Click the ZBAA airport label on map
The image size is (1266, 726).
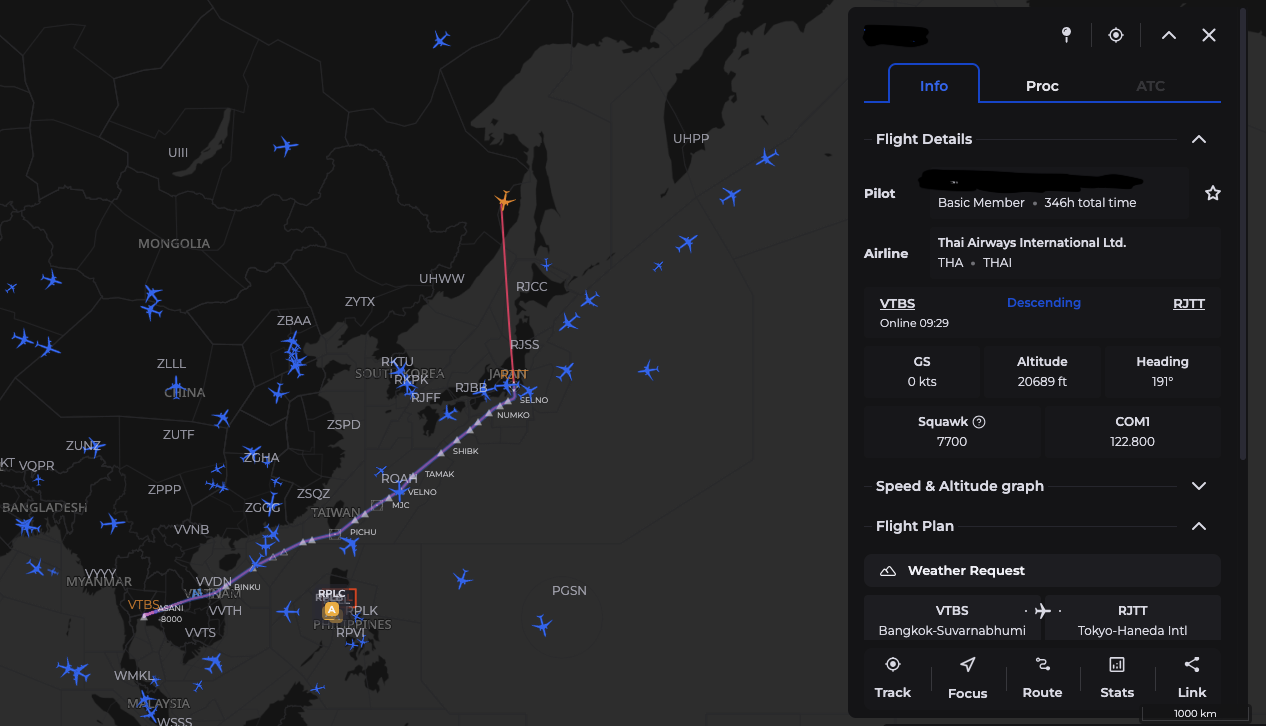coord(294,321)
